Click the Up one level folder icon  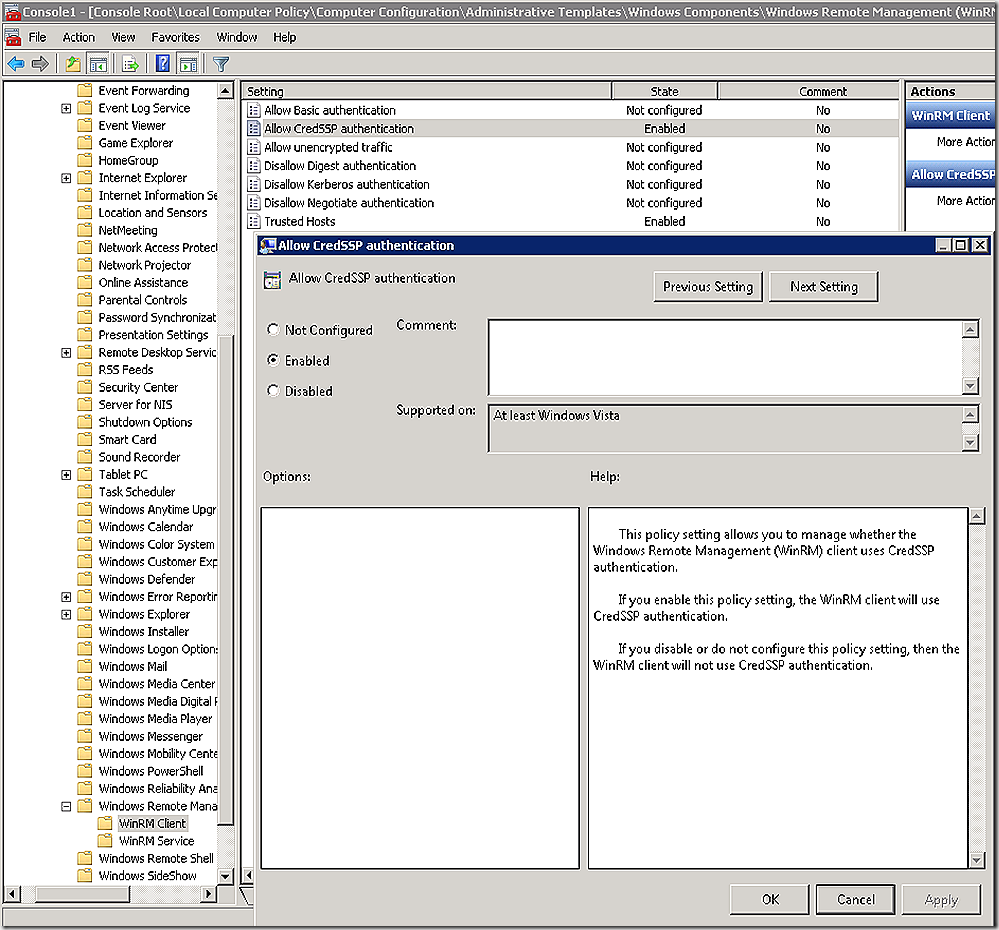(73, 64)
